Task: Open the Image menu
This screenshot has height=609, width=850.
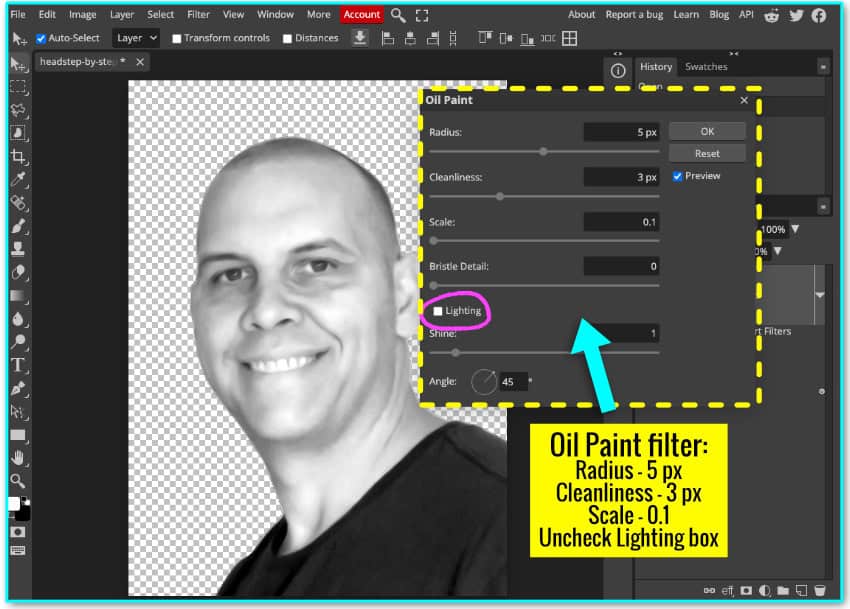Action: [x=82, y=15]
